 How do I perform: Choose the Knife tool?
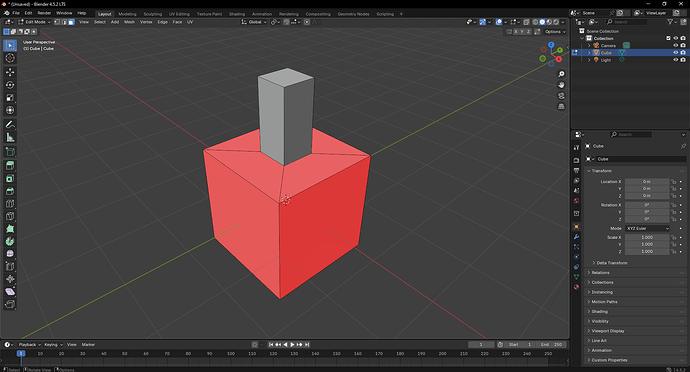click(10, 216)
